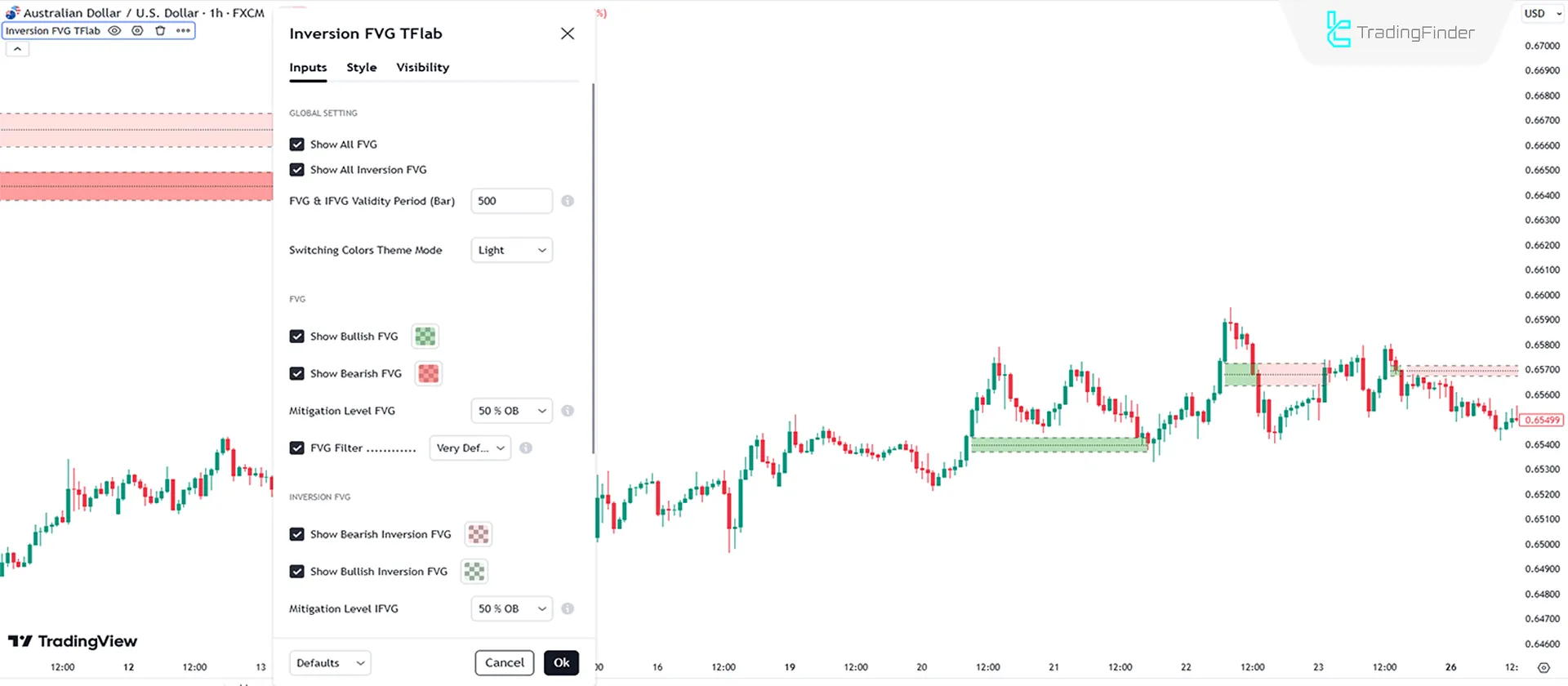This screenshot has width=1568, height=686.
Task: Open chart settings gear near price axis
Action: click(1543, 667)
